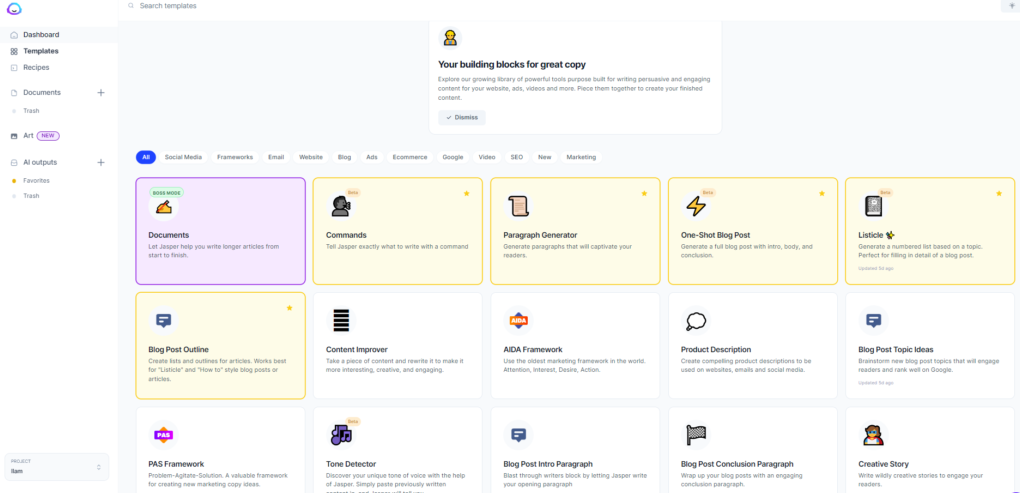This screenshot has height=493, width=1020.
Task: Open the Blog Post Outline icon
Action: (163, 321)
